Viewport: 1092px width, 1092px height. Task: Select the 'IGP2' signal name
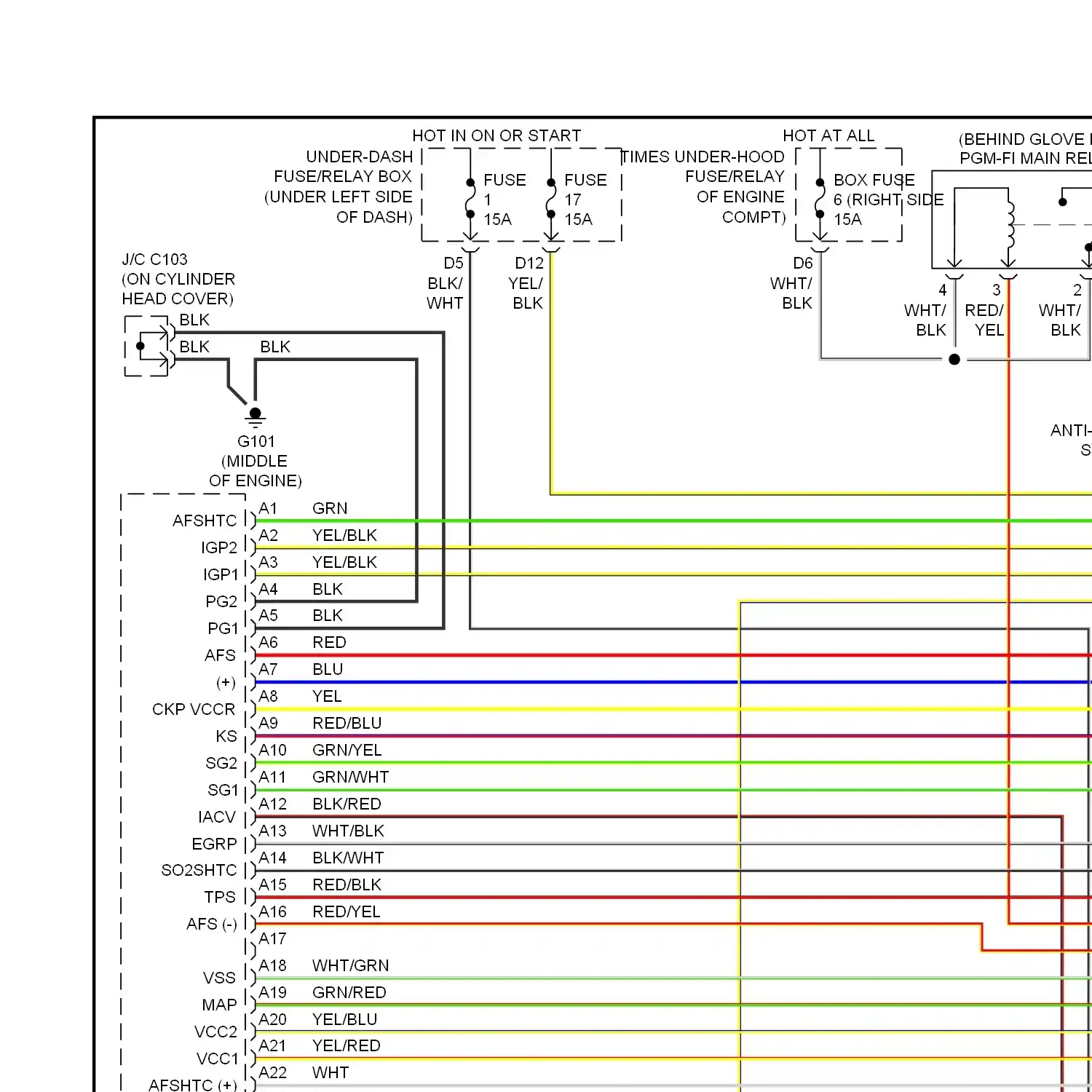click(x=219, y=547)
